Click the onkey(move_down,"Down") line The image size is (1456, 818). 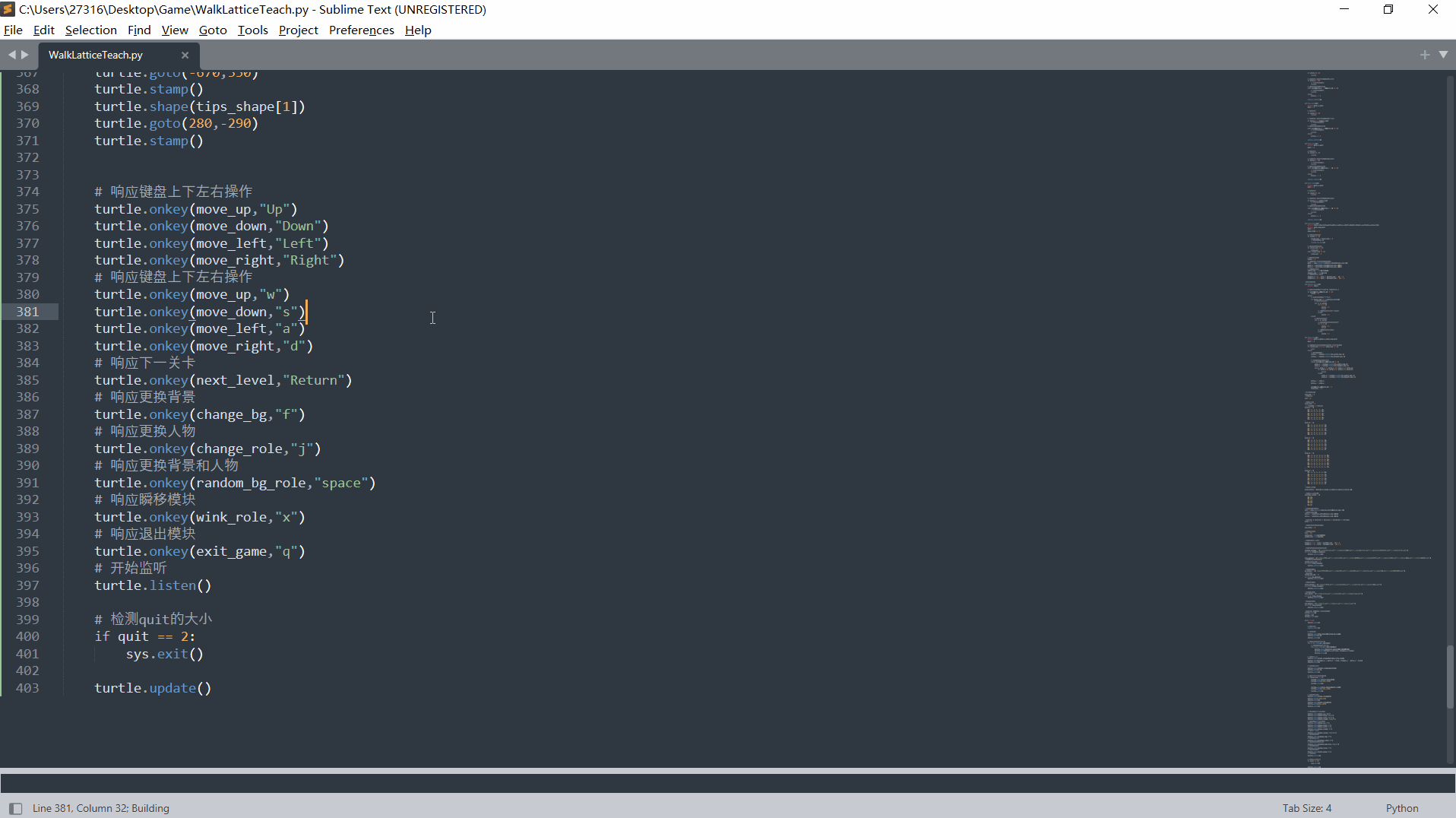(211, 226)
